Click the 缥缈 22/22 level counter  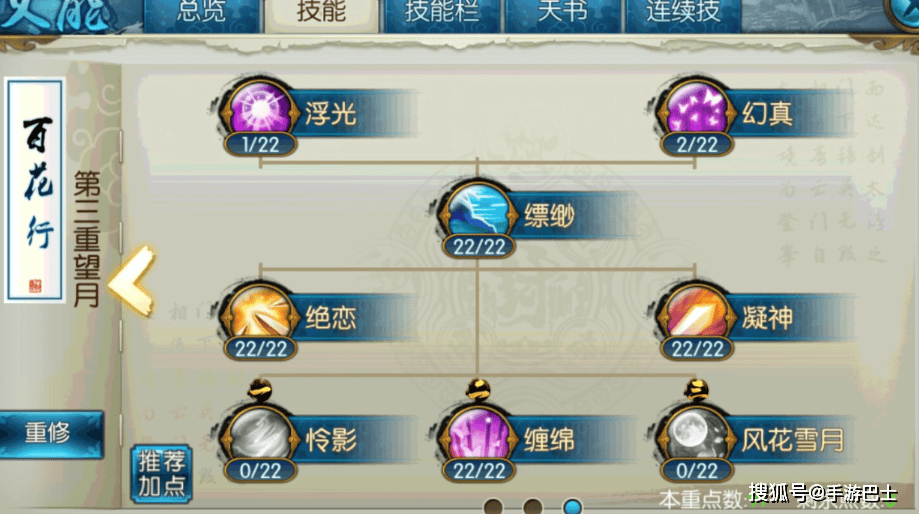(479, 247)
